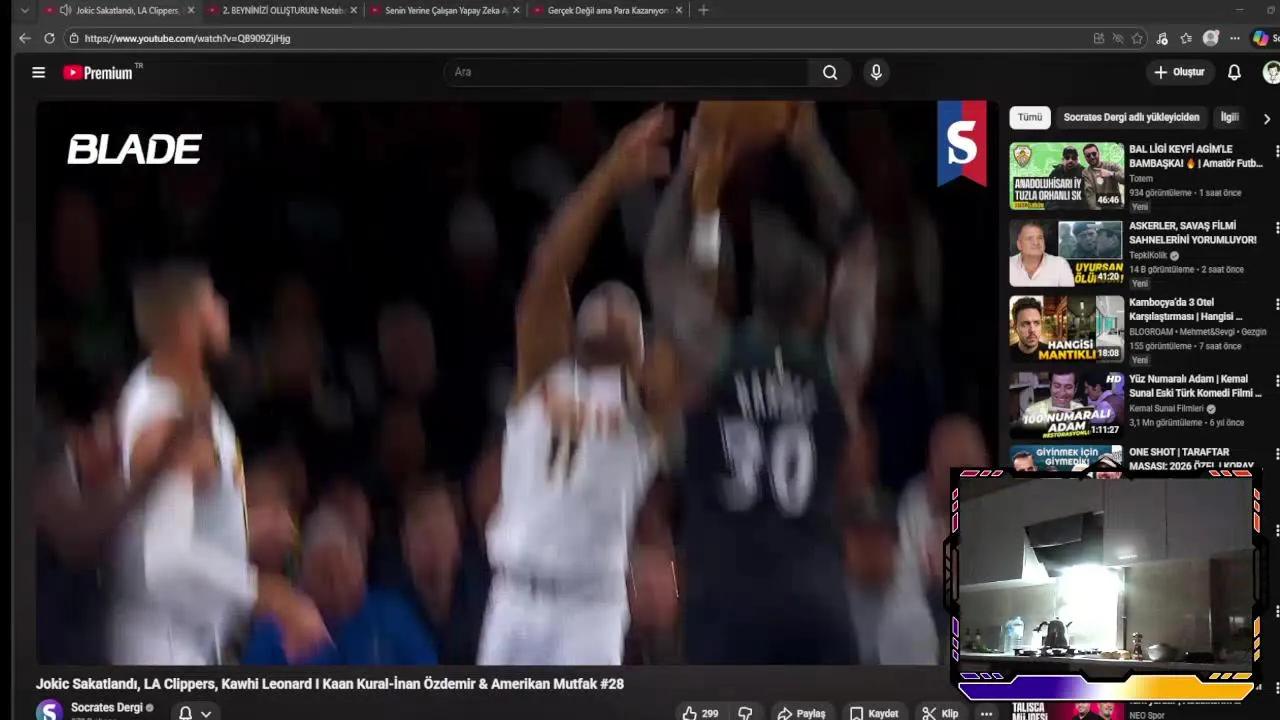Reload the page with the refresh icon
Image resolution: width=1280 pixels, height=720 pixels.
point(49,38)
